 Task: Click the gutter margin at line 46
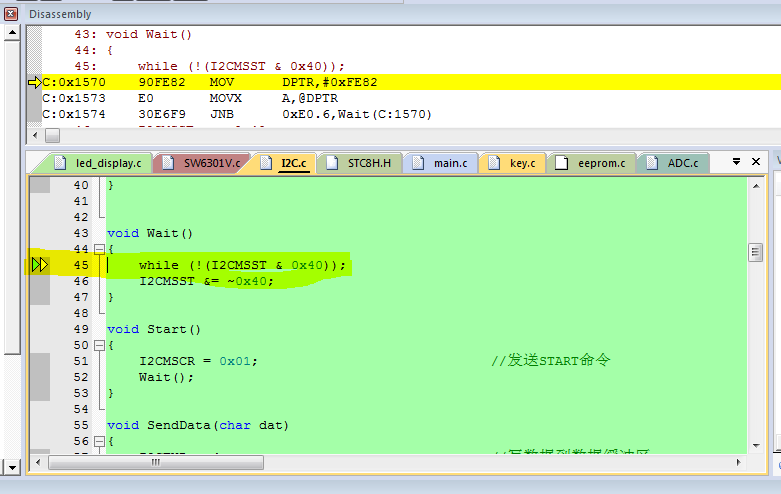[x=40, y=281]
